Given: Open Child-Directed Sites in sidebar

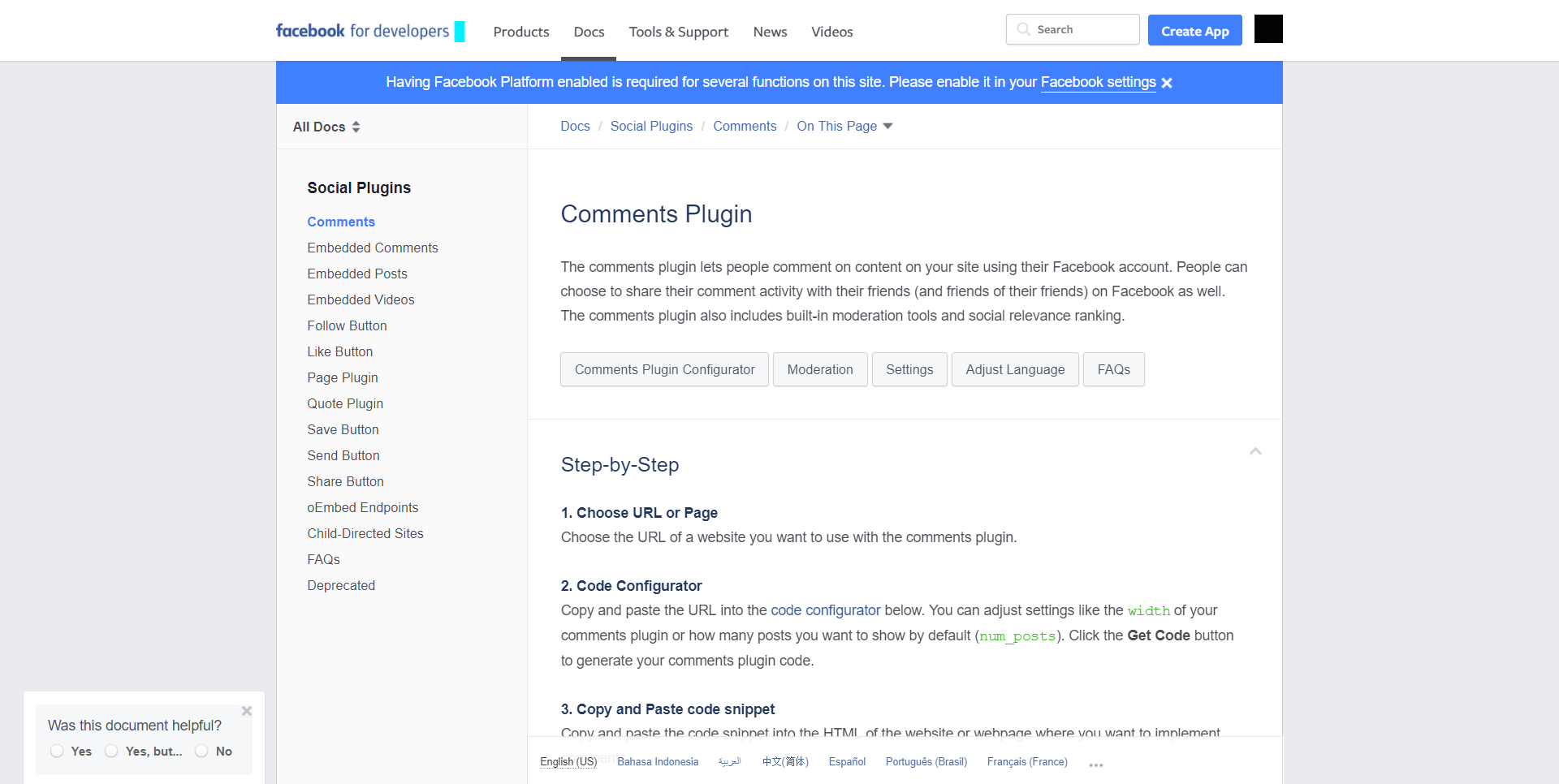Looking at the screenshot, I should click(365, 533).
